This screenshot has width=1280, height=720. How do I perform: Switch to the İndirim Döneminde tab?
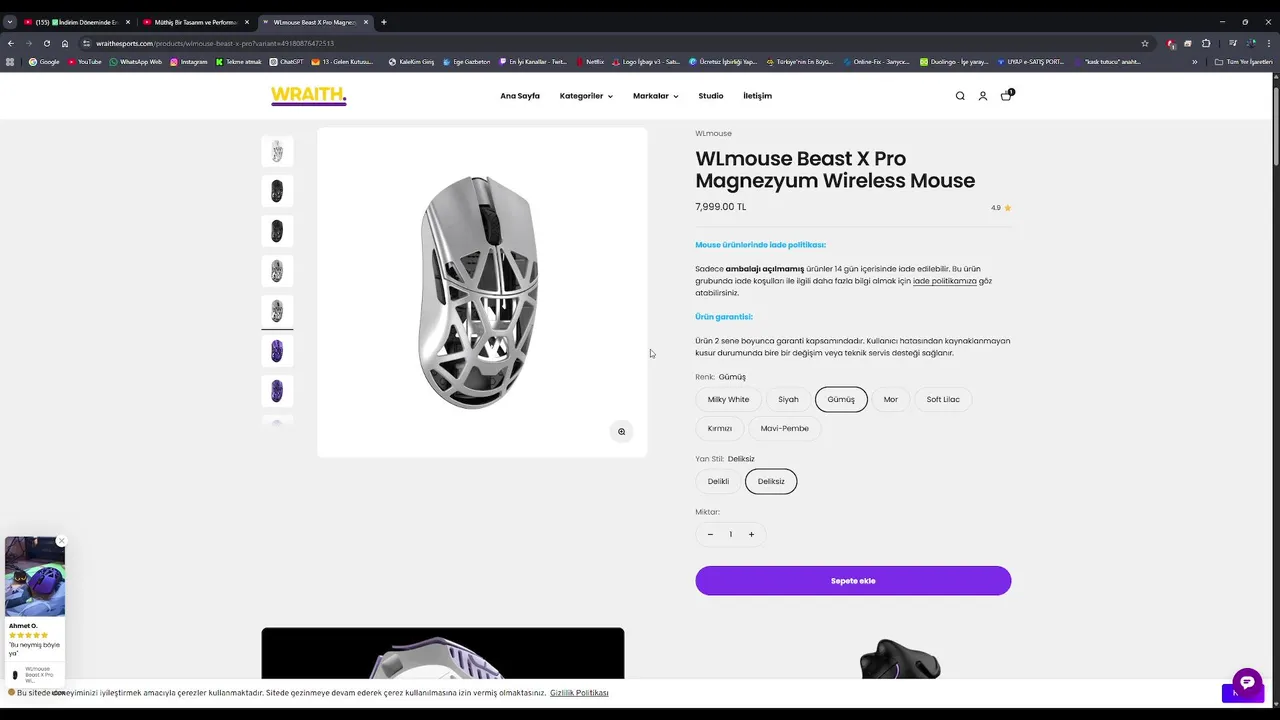(75, 22)
